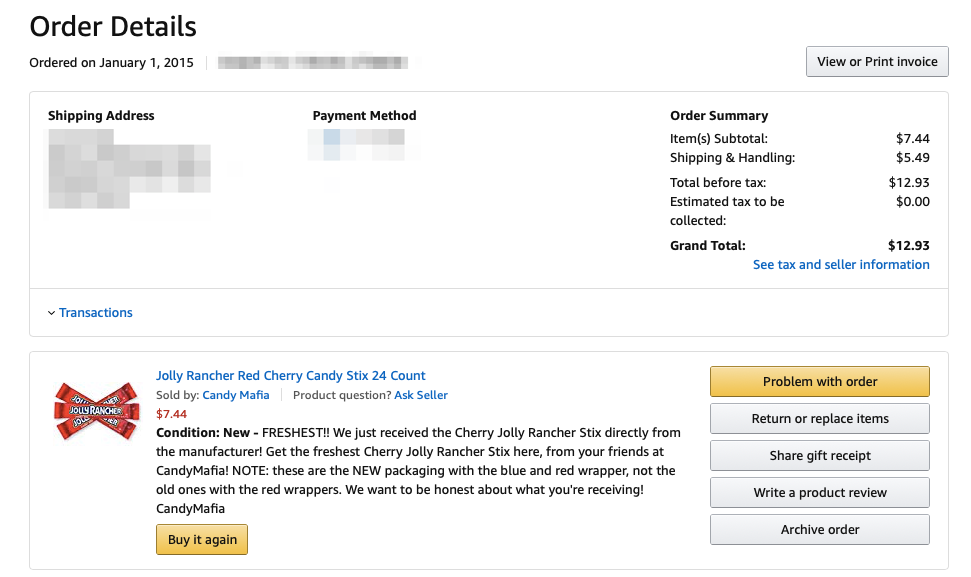Click View or Print invoice button
Image resolution: width=971 pixels, height=577 pixels.
coord(877,62)
